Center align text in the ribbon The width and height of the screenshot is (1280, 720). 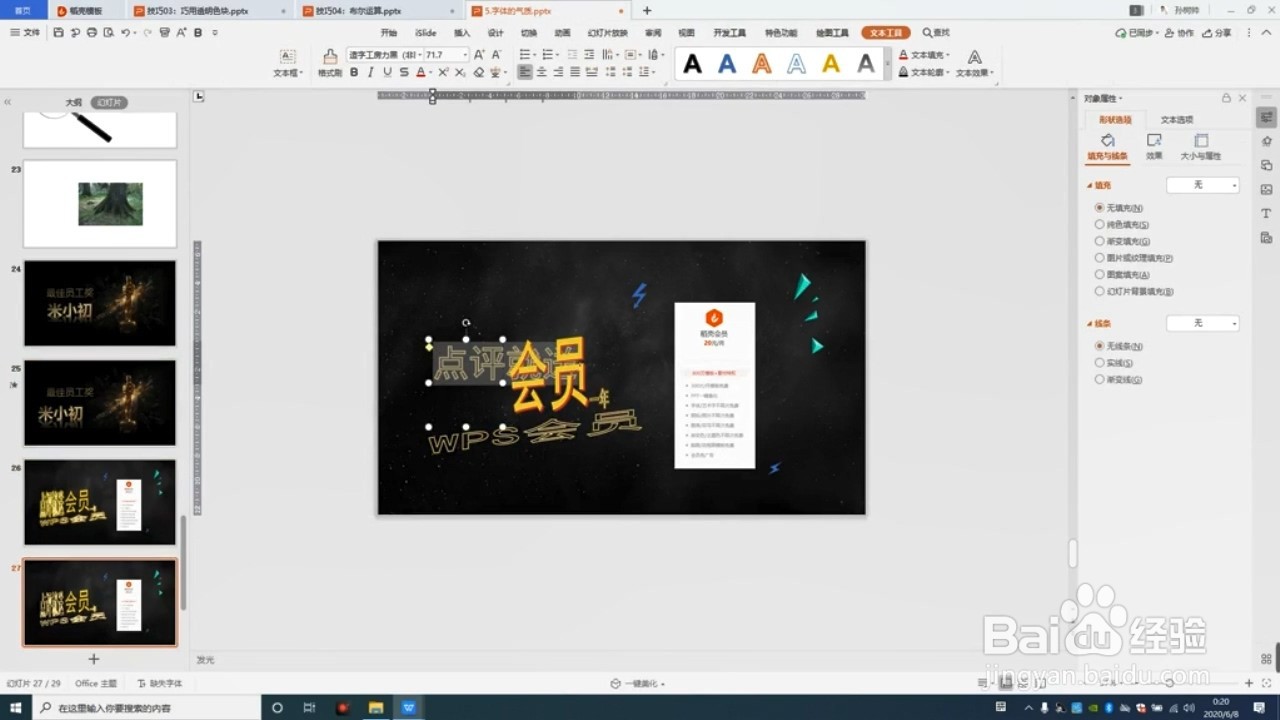click(542, 72)
